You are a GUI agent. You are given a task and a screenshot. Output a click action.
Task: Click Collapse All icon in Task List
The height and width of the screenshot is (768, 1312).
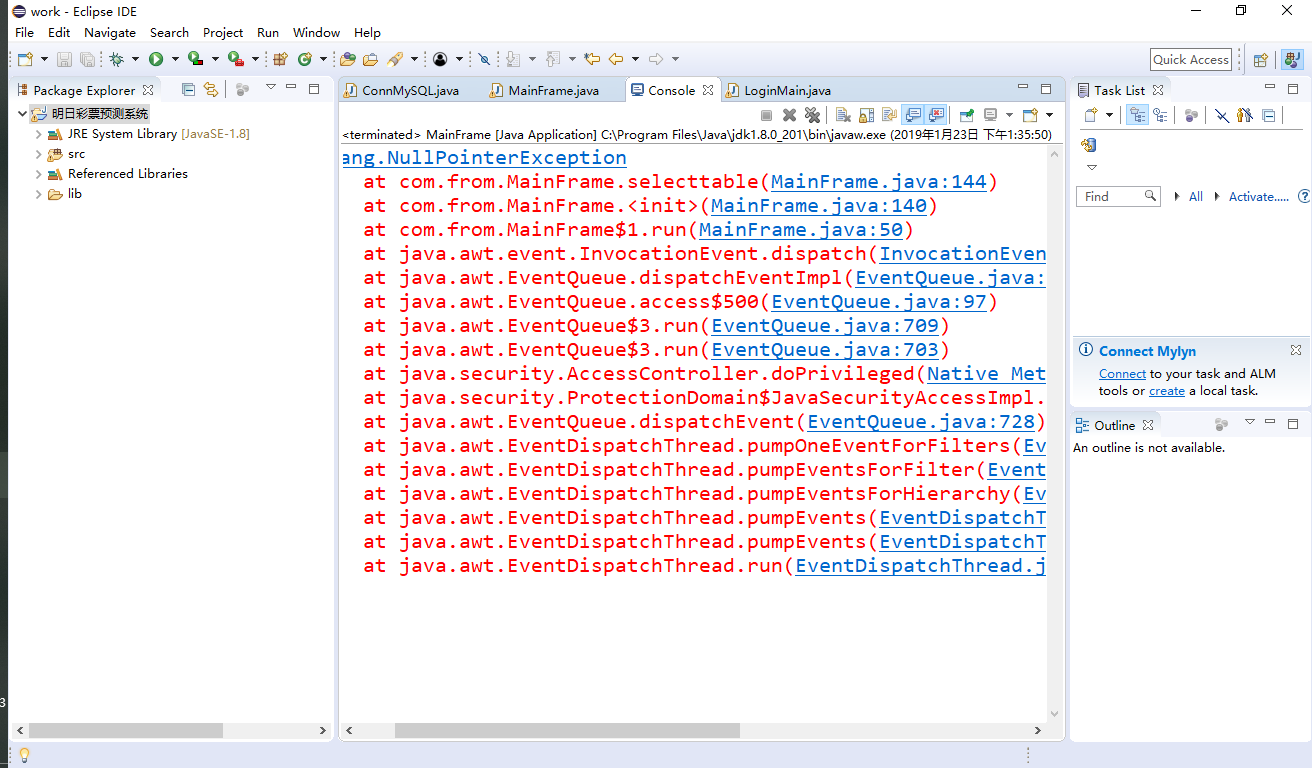pyautogui.click(x=1268, y=115)
